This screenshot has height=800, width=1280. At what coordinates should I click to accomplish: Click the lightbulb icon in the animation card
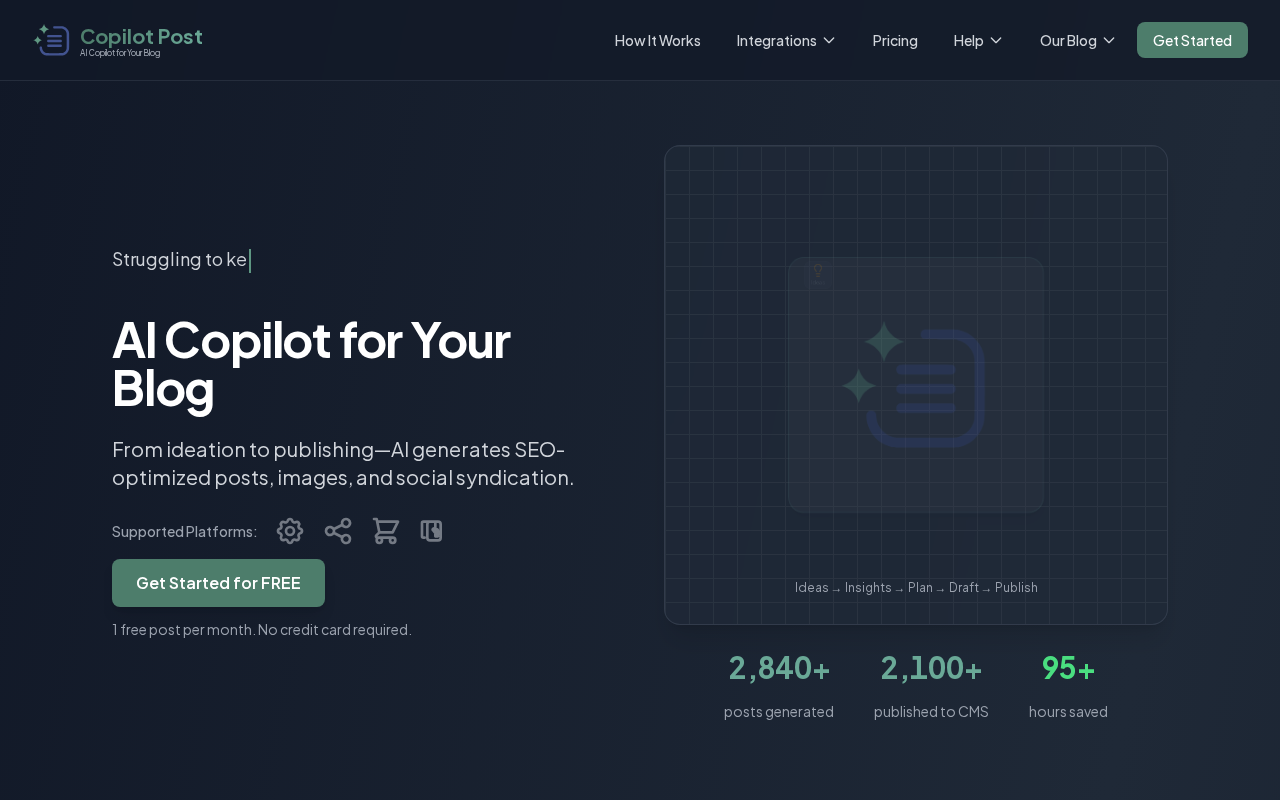pos(817,271)
